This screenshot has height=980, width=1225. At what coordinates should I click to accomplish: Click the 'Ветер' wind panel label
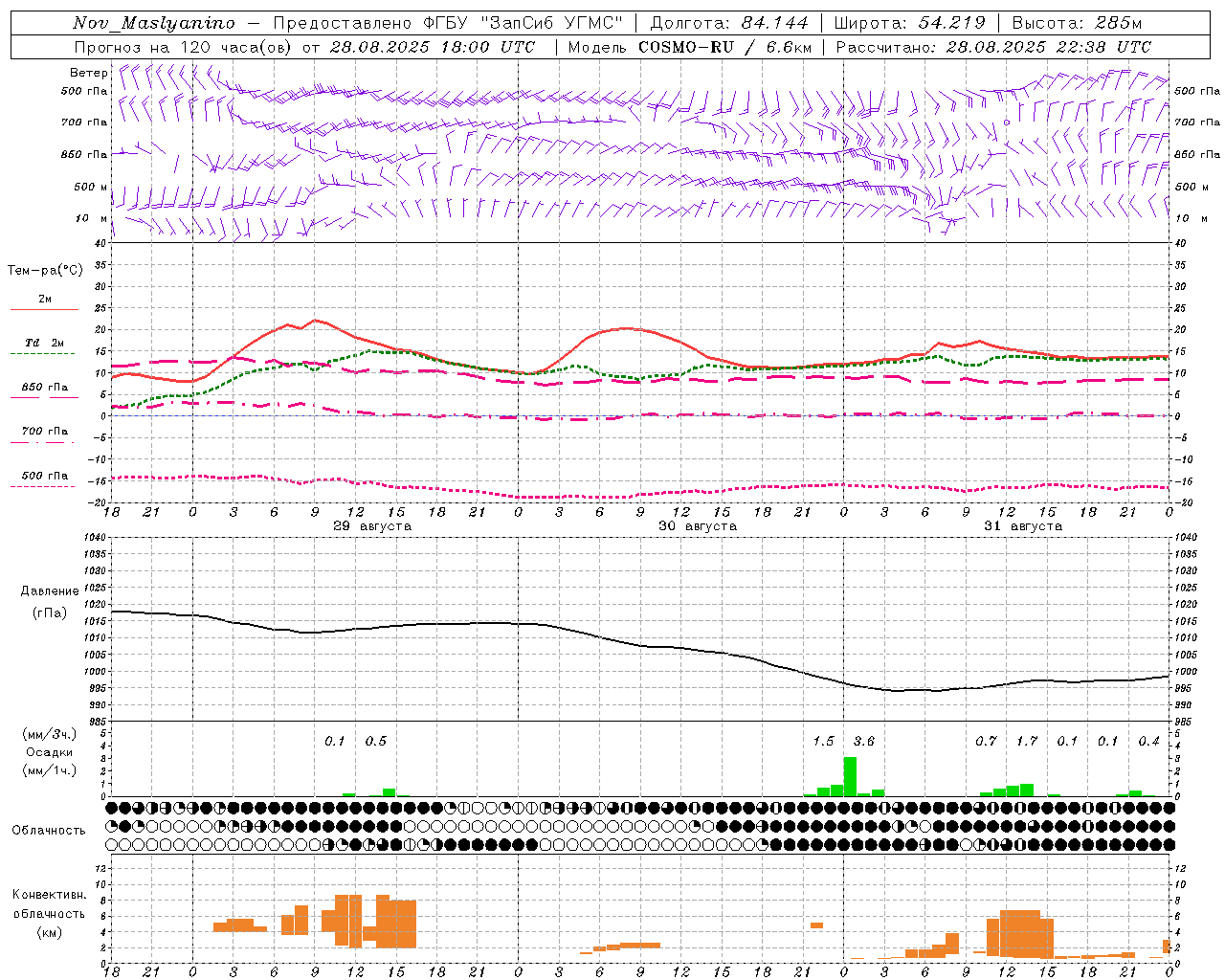(89, 73)
